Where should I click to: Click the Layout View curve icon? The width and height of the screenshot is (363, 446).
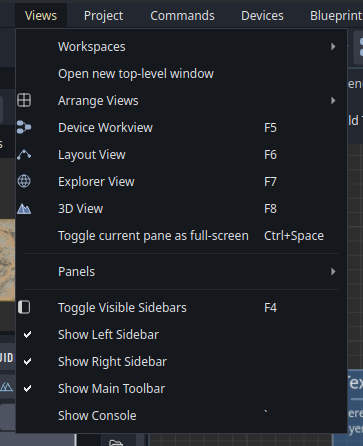point(24,155)
